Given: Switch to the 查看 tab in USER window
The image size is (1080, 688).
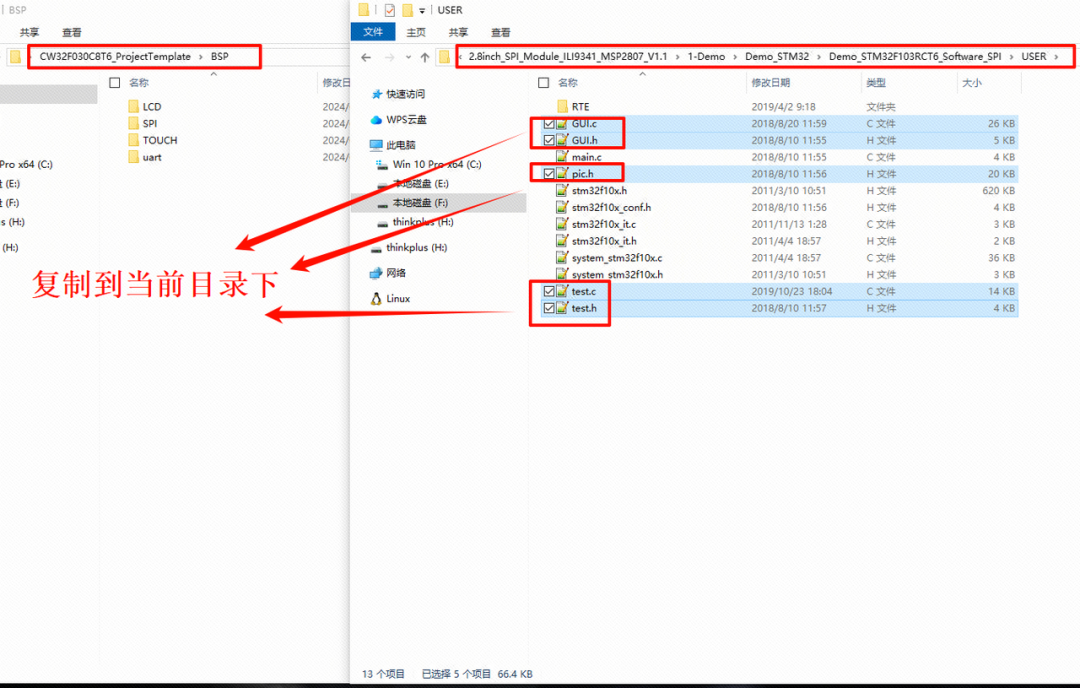Looking at the screenshot, I should point(501,32).
